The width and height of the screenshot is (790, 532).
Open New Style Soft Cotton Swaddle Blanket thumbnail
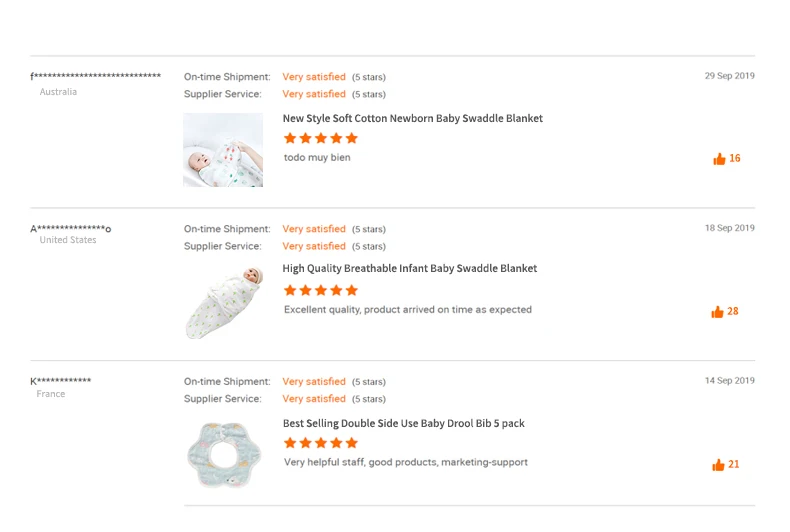point(223,150)
